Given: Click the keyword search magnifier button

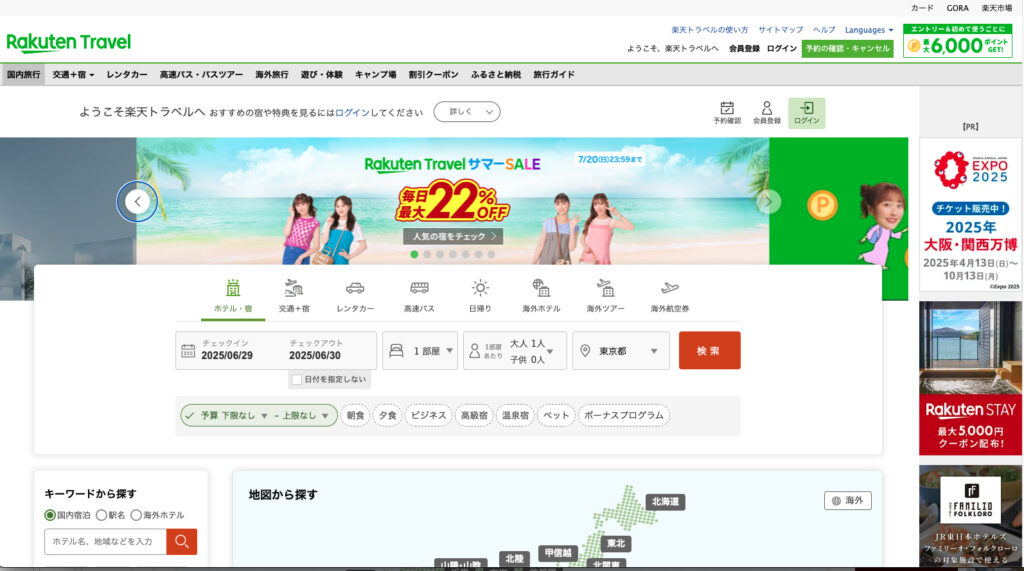Looking at the screenshot, I should pyautogui.click(x=182, y=541).
